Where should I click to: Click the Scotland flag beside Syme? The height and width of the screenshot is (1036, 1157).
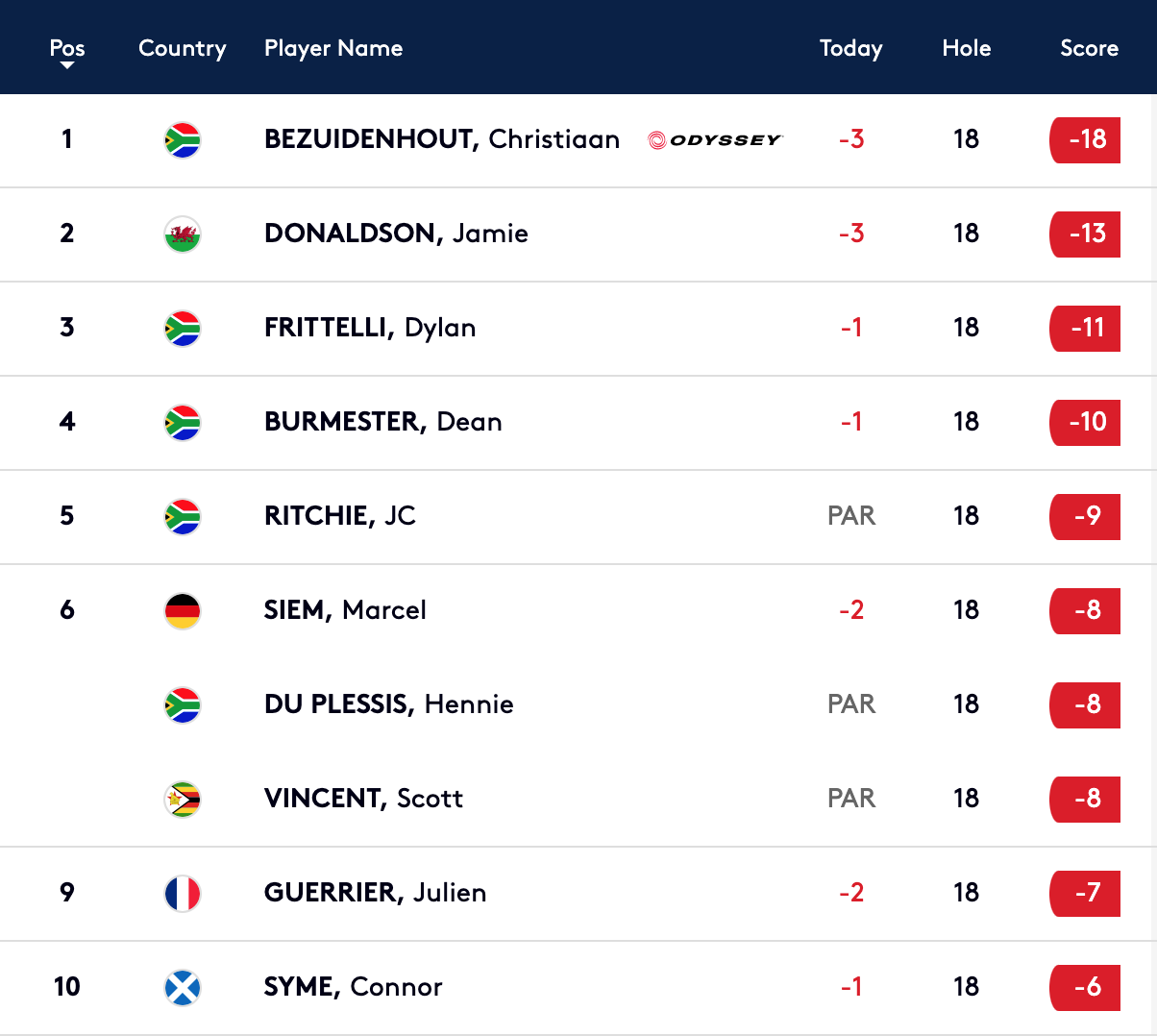click(183, 988)
